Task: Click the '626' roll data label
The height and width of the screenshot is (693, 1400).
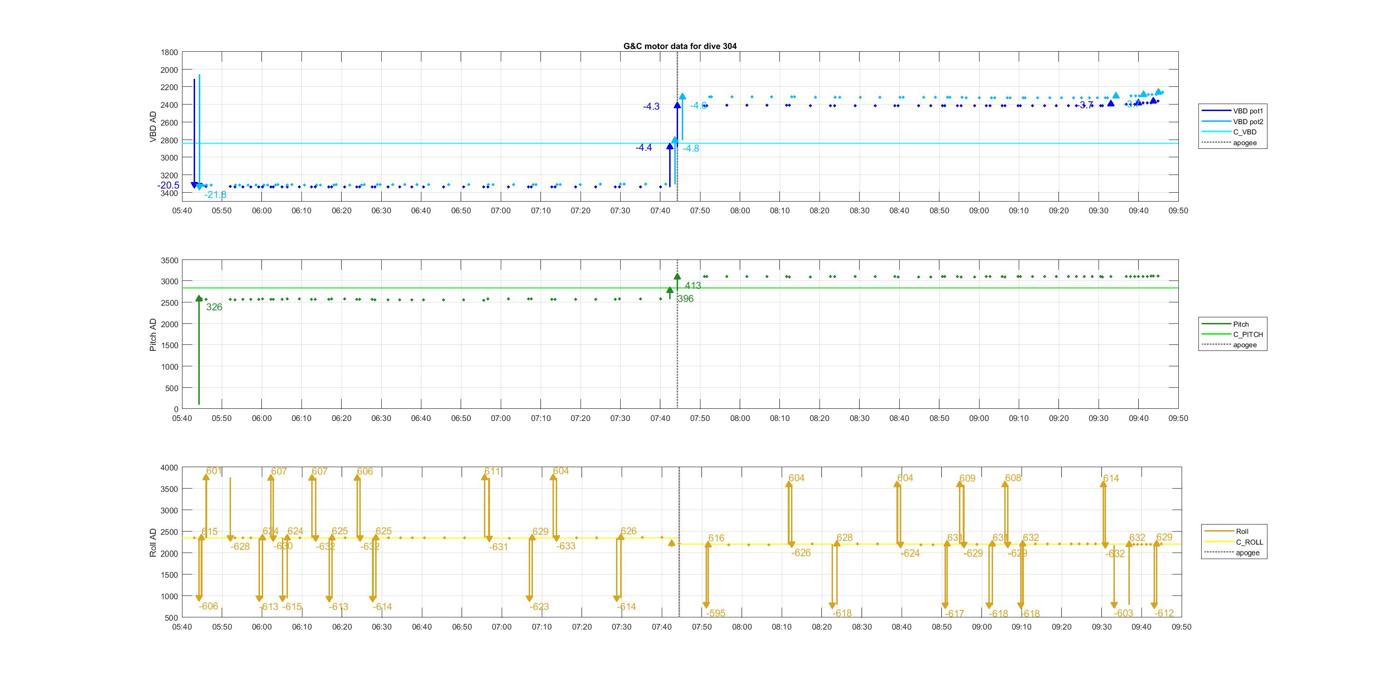Action: pos(628,532)
